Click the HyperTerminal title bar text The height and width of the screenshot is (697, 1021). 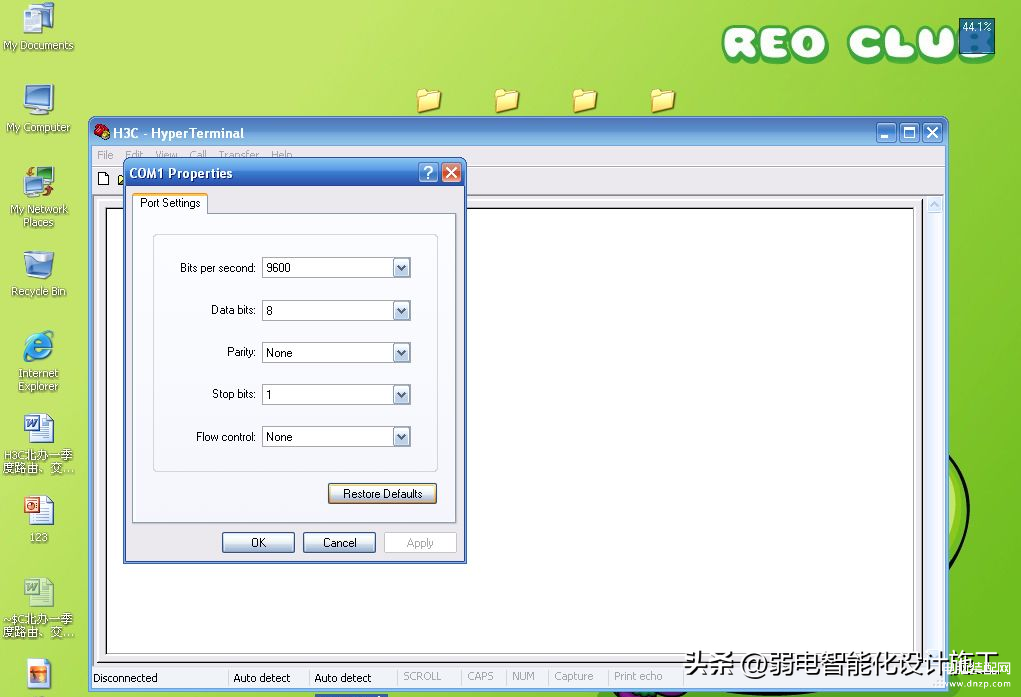[x=178, y=133]
